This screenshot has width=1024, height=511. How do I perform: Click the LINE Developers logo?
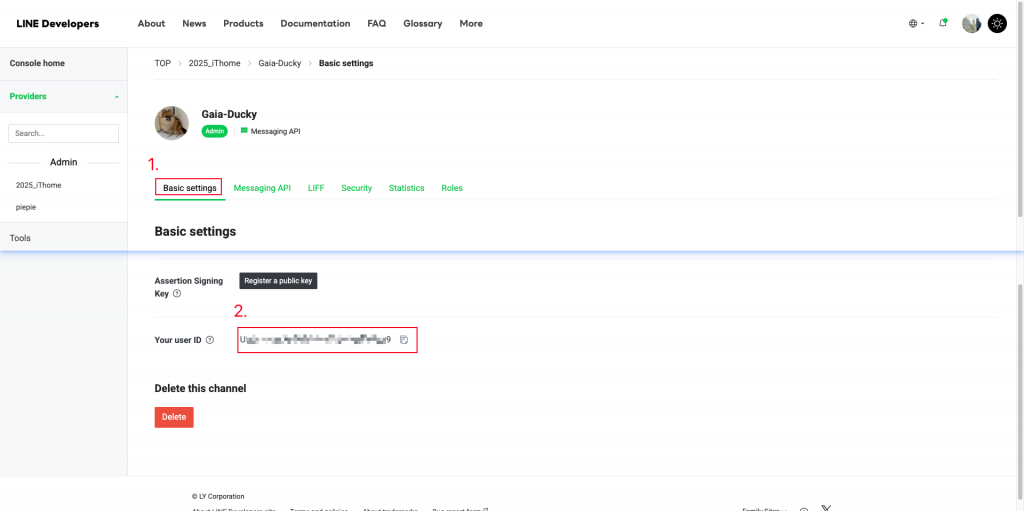point(57,24)
